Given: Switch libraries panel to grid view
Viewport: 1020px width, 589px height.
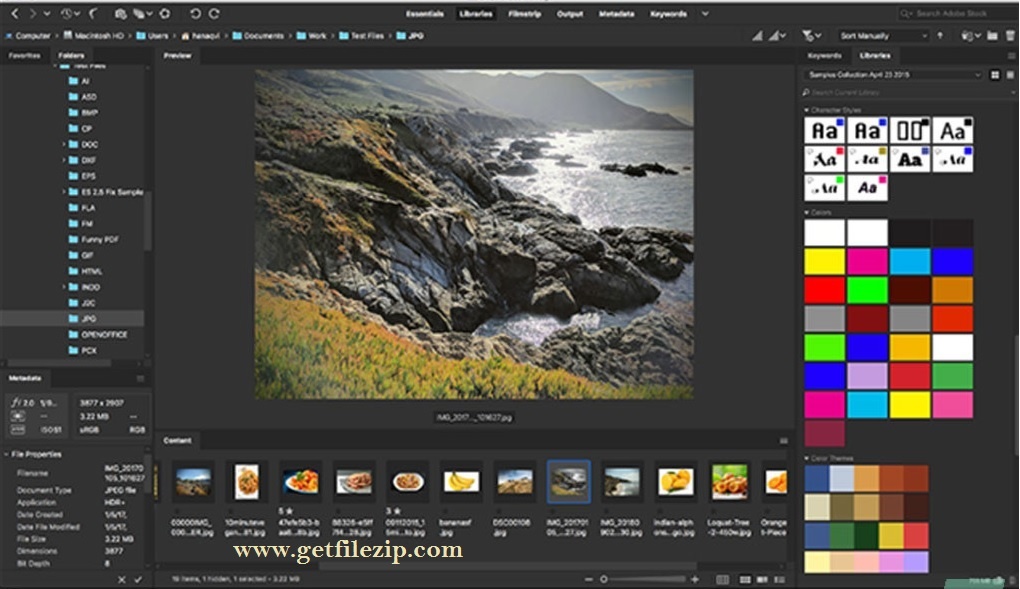Looking at the screenshot, I should point(995,75).
